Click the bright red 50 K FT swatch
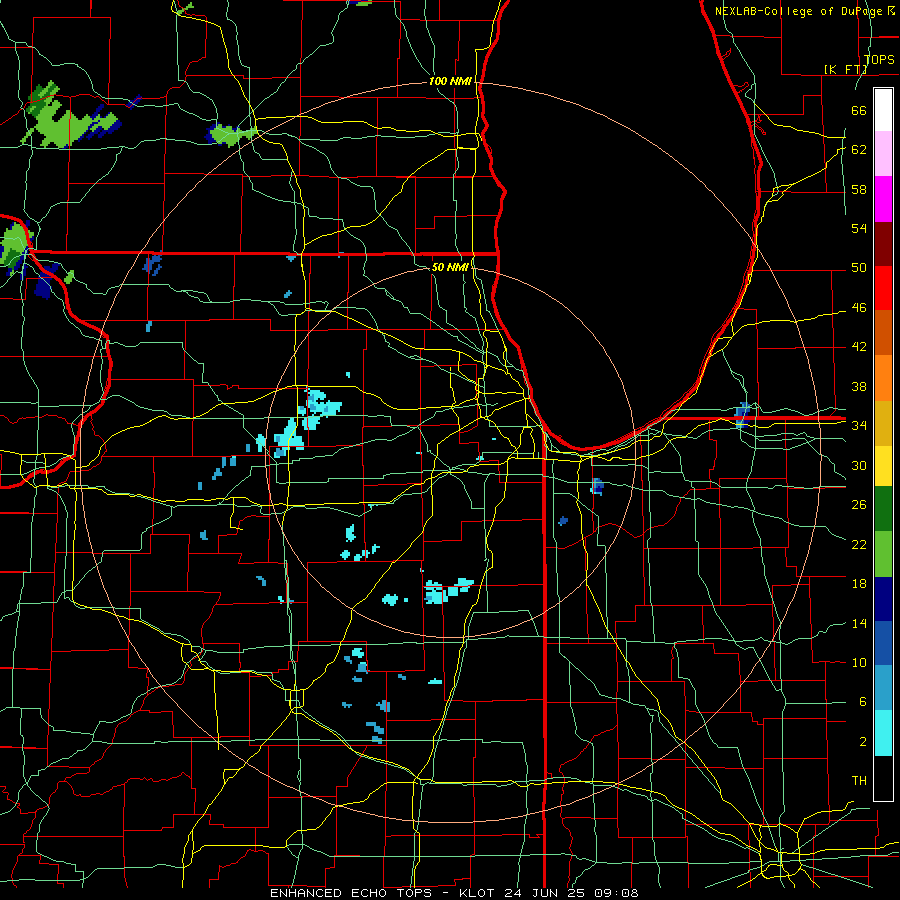This screenshot has height=900, width=900. [883, 288]
